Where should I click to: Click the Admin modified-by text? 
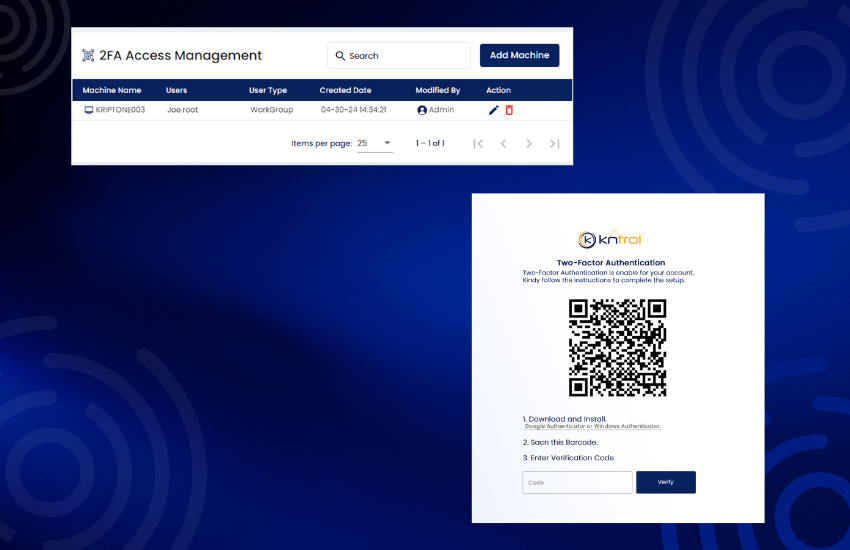442,110
